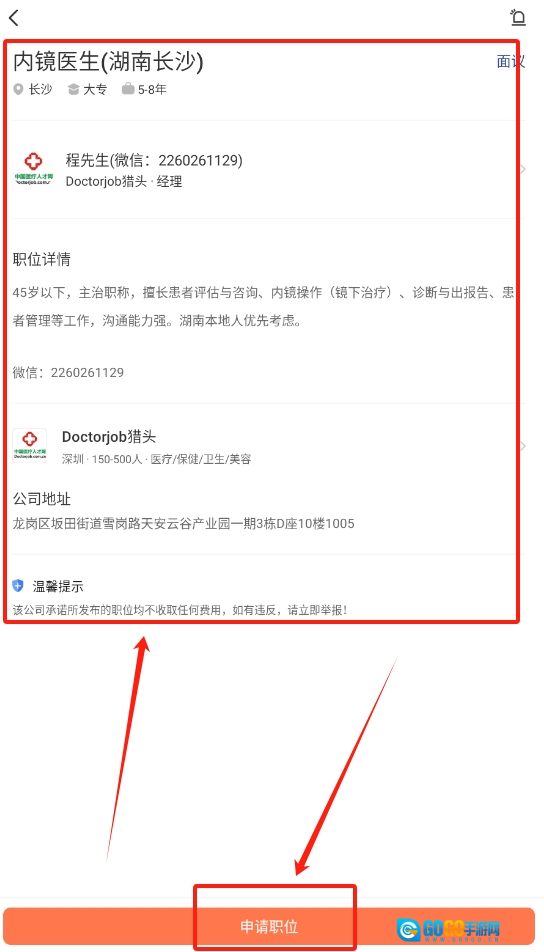This screenshot has height=952, width=544.
Task: Tap the 温馨提示 notice text
Action: (58, 586)
